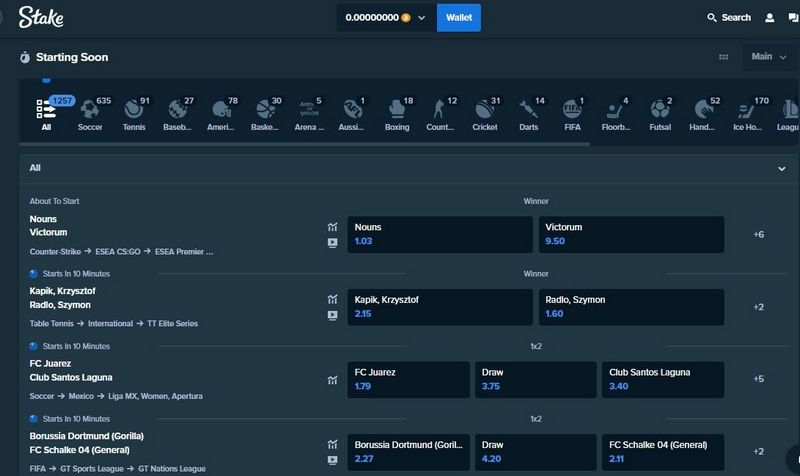Show +2 more markets for Kapik match
Viewport: 800px width, 476px height.
pos(759,307)
